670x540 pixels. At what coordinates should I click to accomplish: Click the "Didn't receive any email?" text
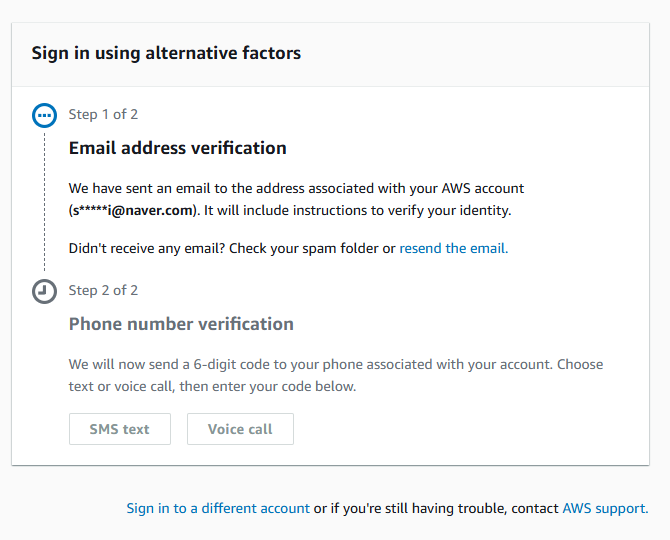click(147, 248)
